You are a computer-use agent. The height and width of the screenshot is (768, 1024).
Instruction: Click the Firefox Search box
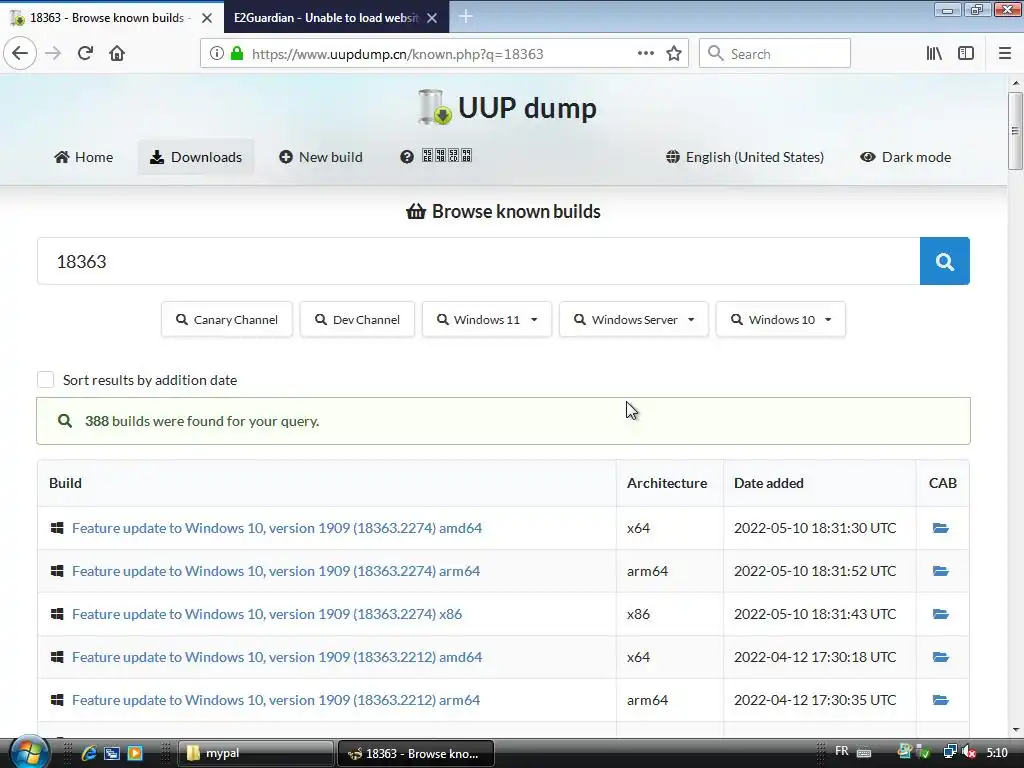[775, 54]
